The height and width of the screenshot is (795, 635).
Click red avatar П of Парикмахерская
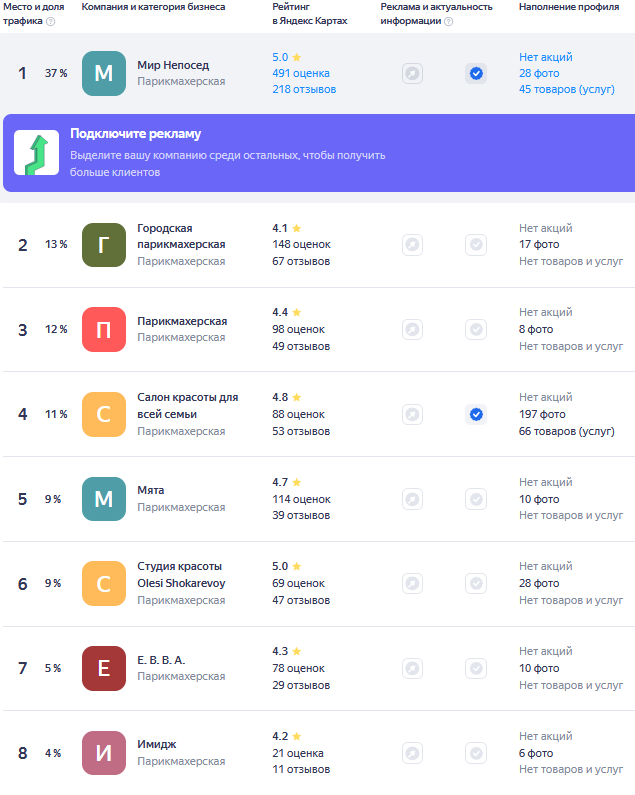[104, 330]
